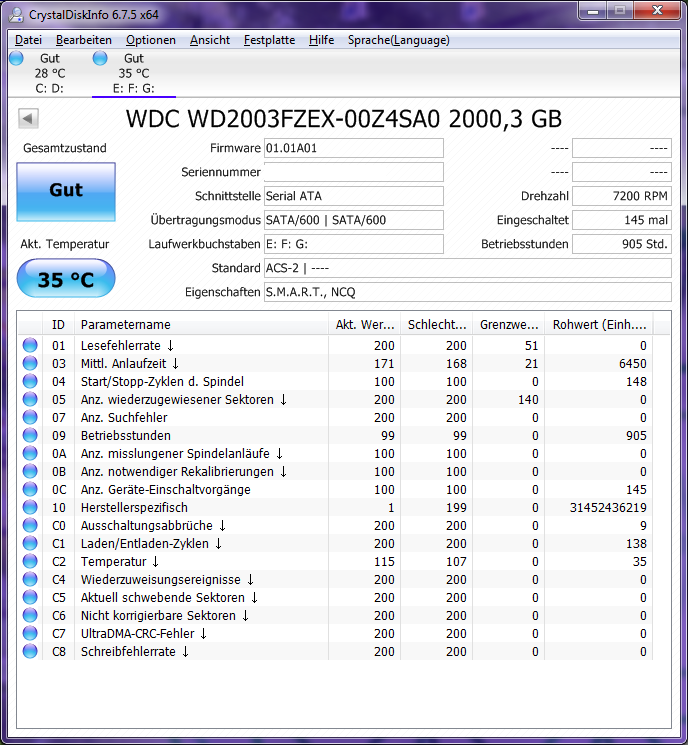Click the Rohwert column header
Viewport: 688px width, 745px height.
coord(599,325)
